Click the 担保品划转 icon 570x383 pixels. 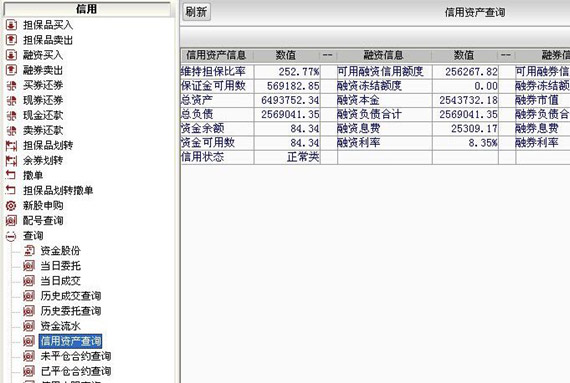point(11,145)
